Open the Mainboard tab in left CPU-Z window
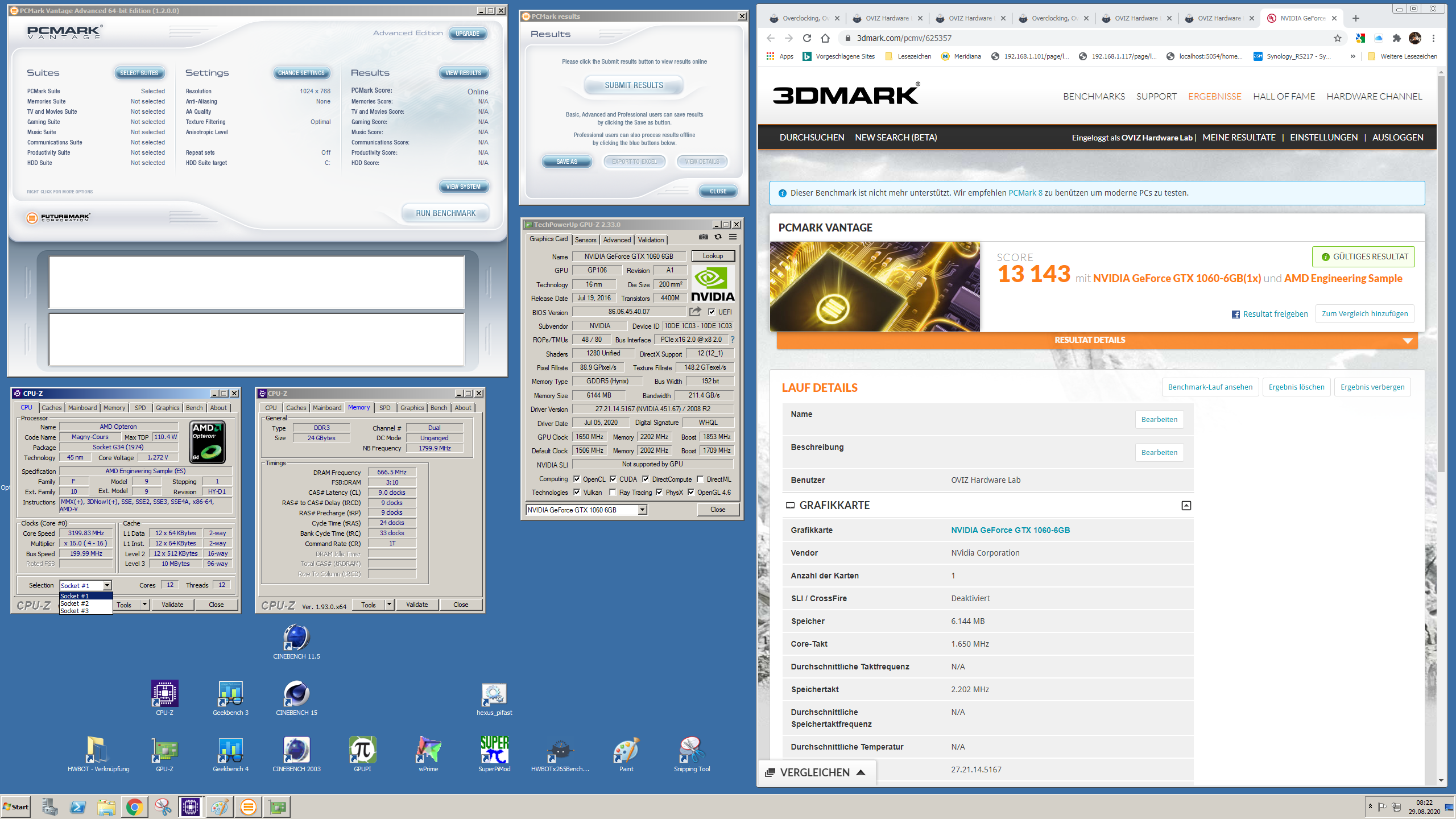The width and height of the screenshot is (1456, 819). coord(82,408)
